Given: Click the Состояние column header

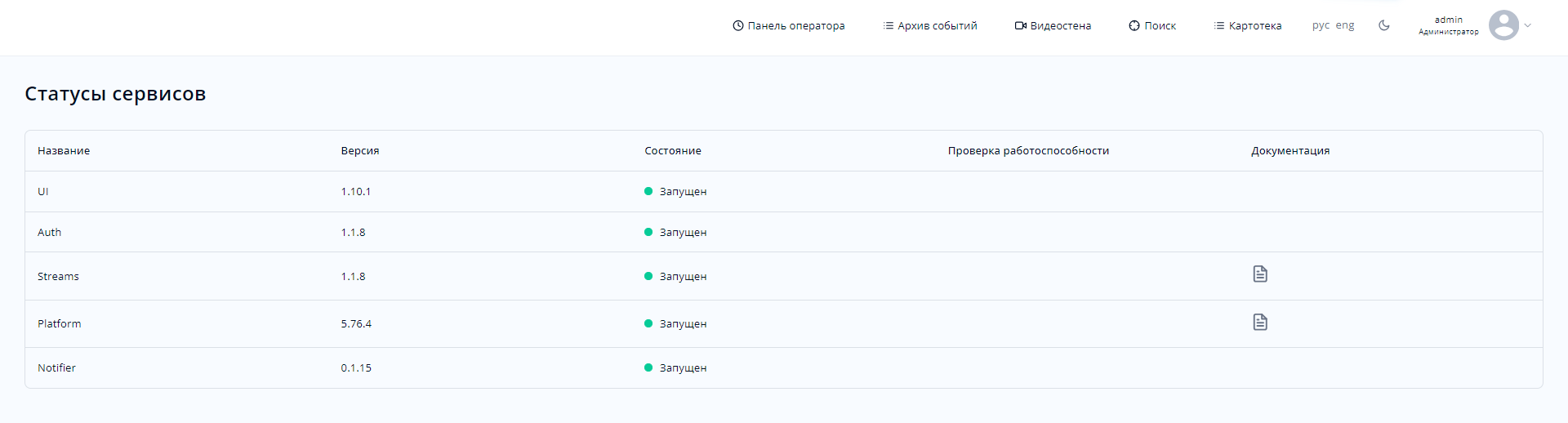Looking at the screenshot, I should (x=673, y=151).
